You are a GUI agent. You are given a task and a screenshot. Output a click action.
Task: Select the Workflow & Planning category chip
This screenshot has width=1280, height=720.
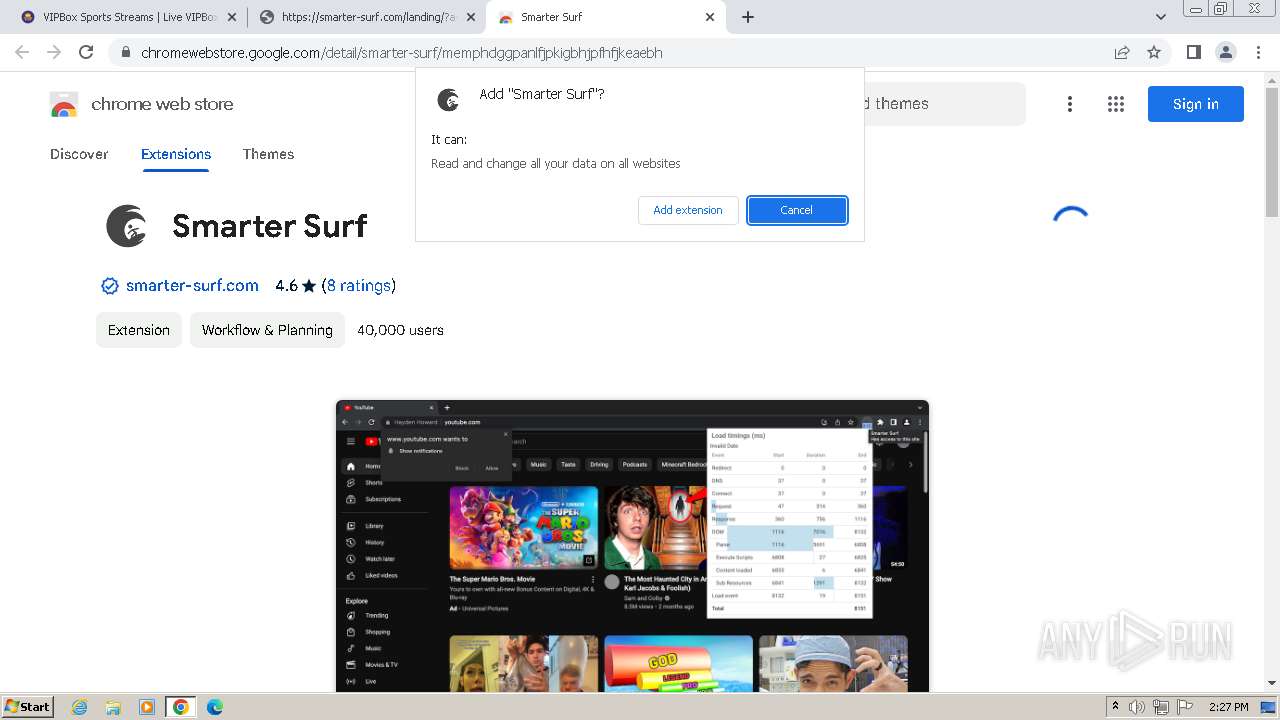pyautogui.click(x=267, y=330)
